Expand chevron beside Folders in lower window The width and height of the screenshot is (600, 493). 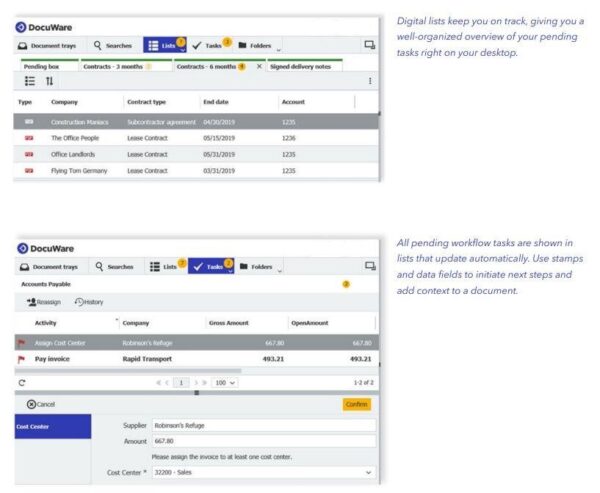tap(280, 271)
